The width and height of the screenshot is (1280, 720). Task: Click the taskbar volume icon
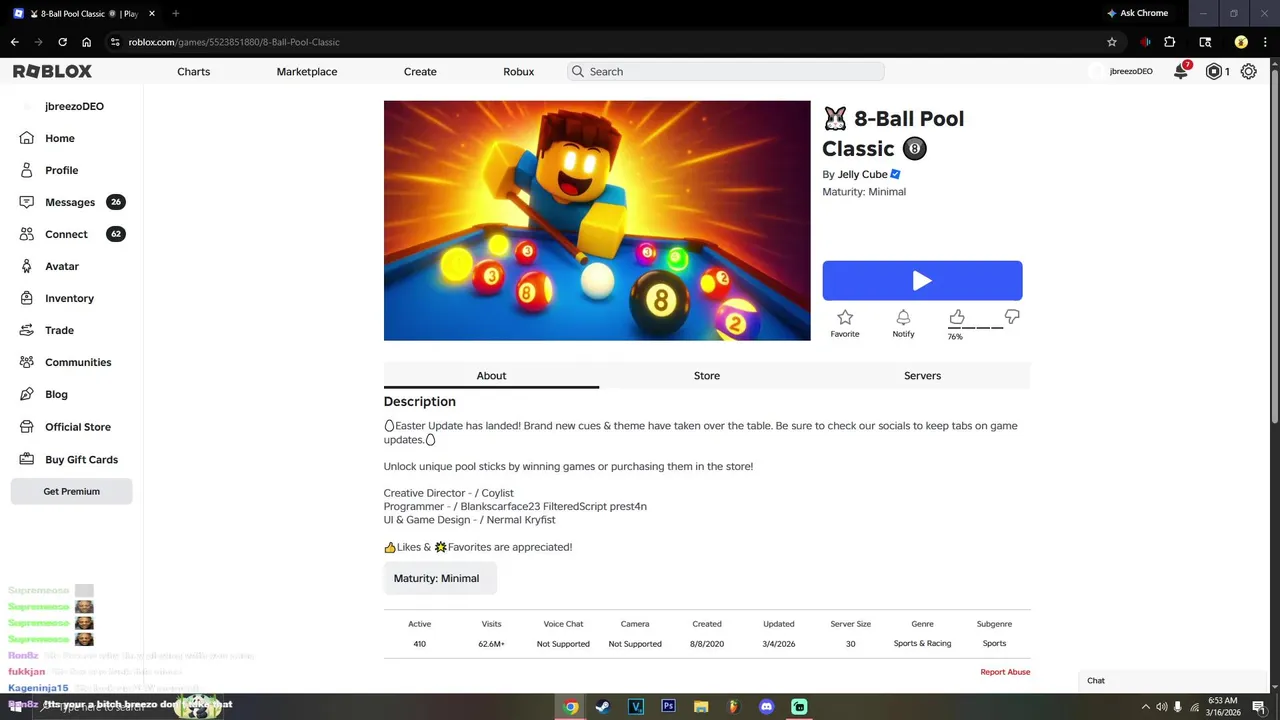click(x=1161, y=706)
